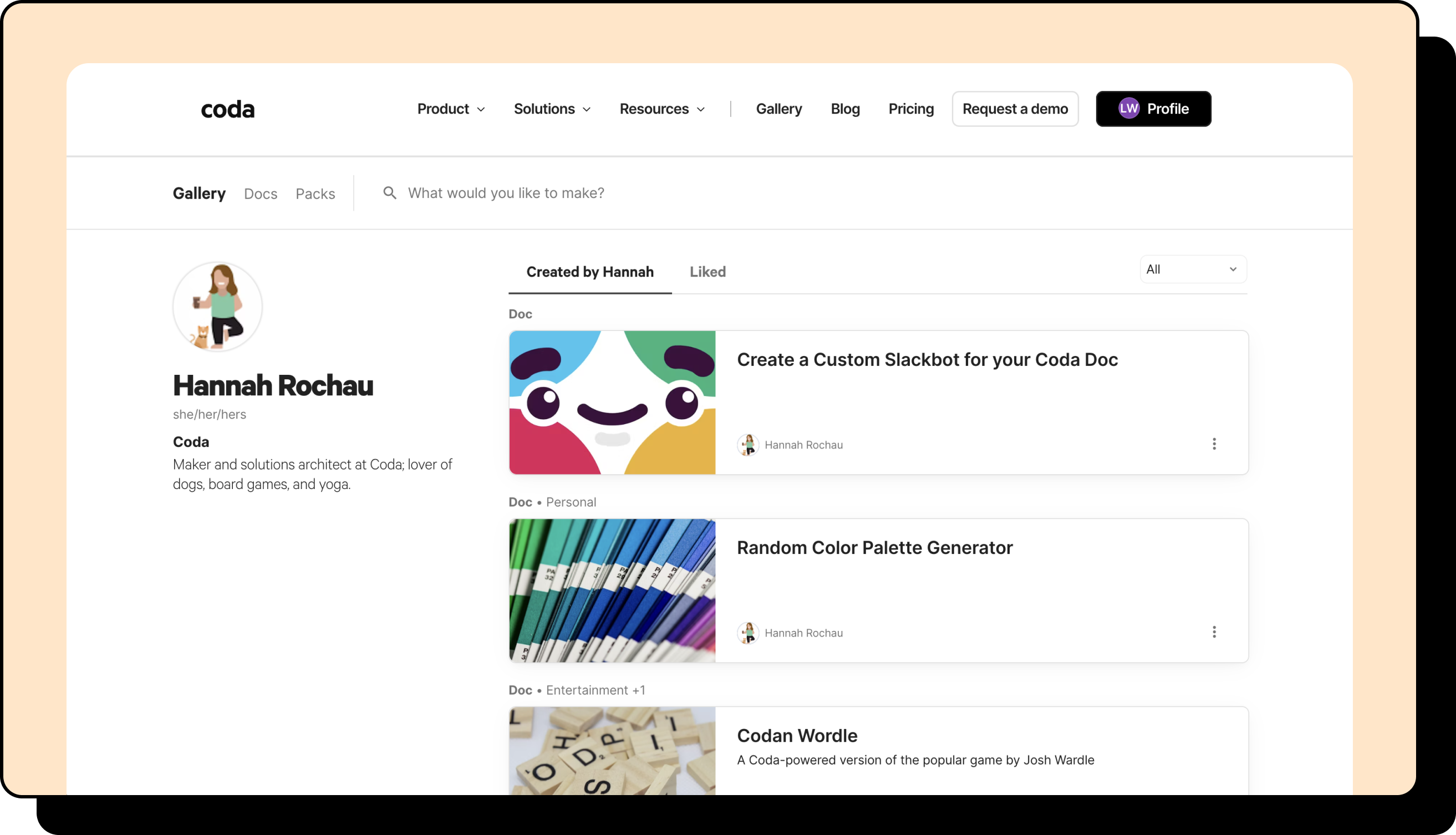1456x835 pixels.
Task: Select the Created by Hannah tab
Action: pos(589,272)
